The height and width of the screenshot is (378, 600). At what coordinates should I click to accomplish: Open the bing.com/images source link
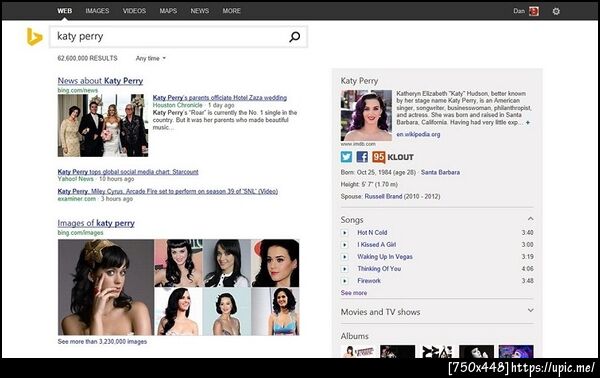tap(80, 233)
